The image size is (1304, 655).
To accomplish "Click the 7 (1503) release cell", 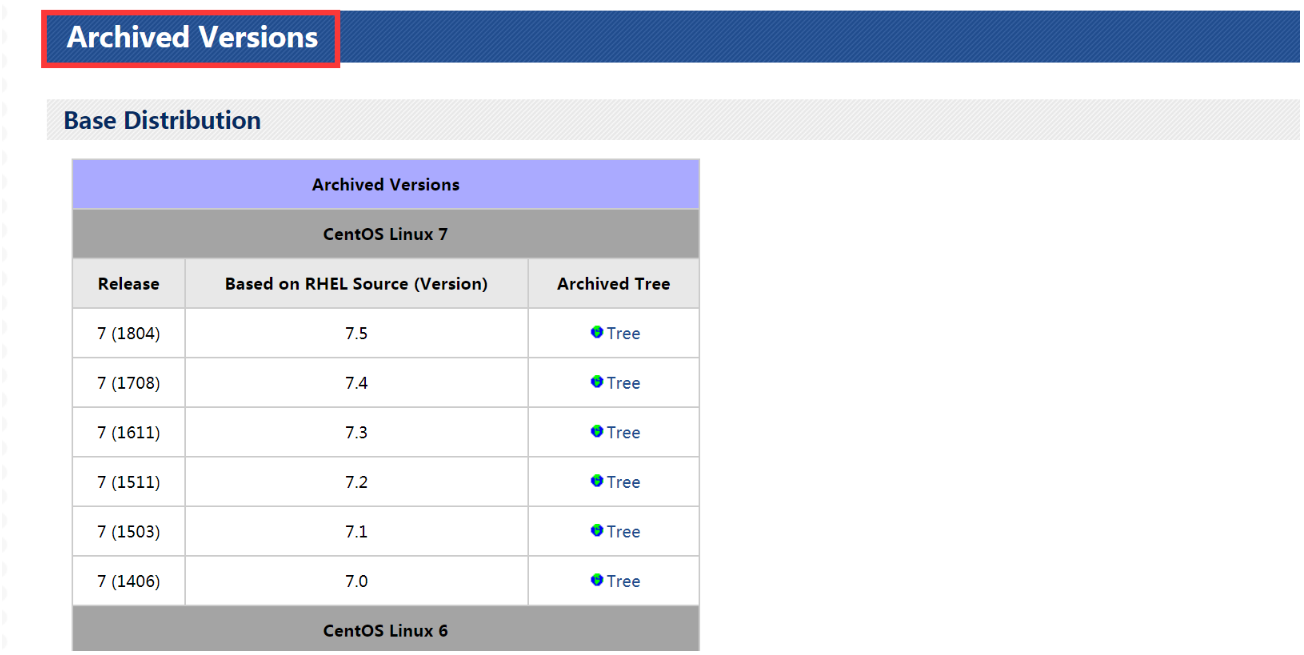I will [x=129, y=531].
